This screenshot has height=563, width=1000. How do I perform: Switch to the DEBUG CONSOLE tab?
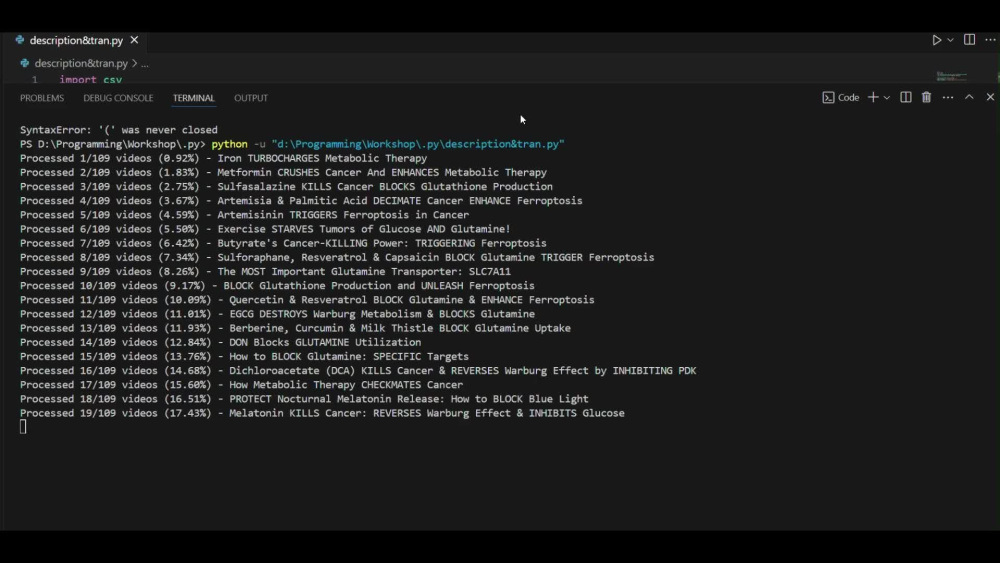click(118, 98)
